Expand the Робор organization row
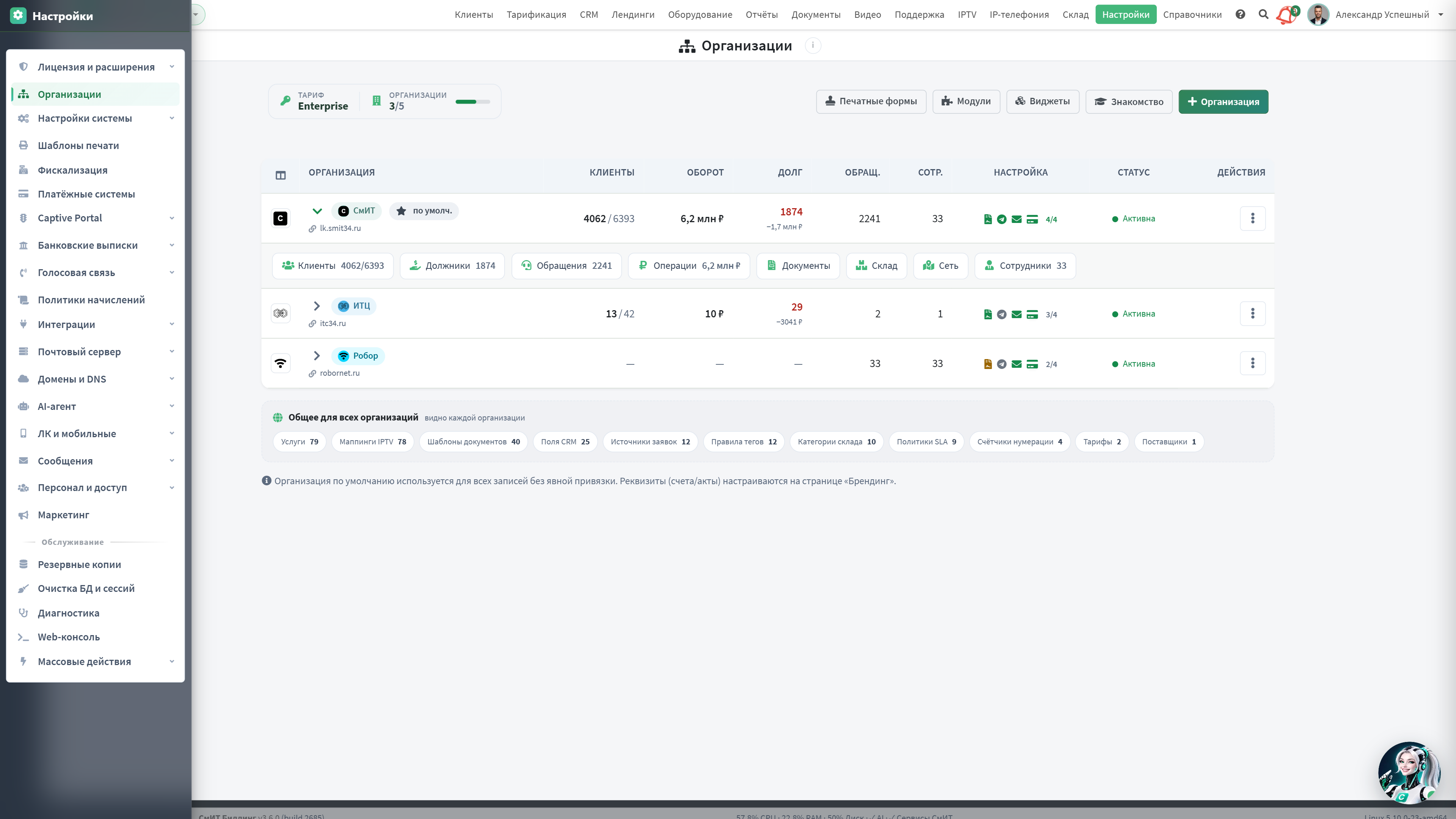1456x819 pixels. tap(317, 356)
